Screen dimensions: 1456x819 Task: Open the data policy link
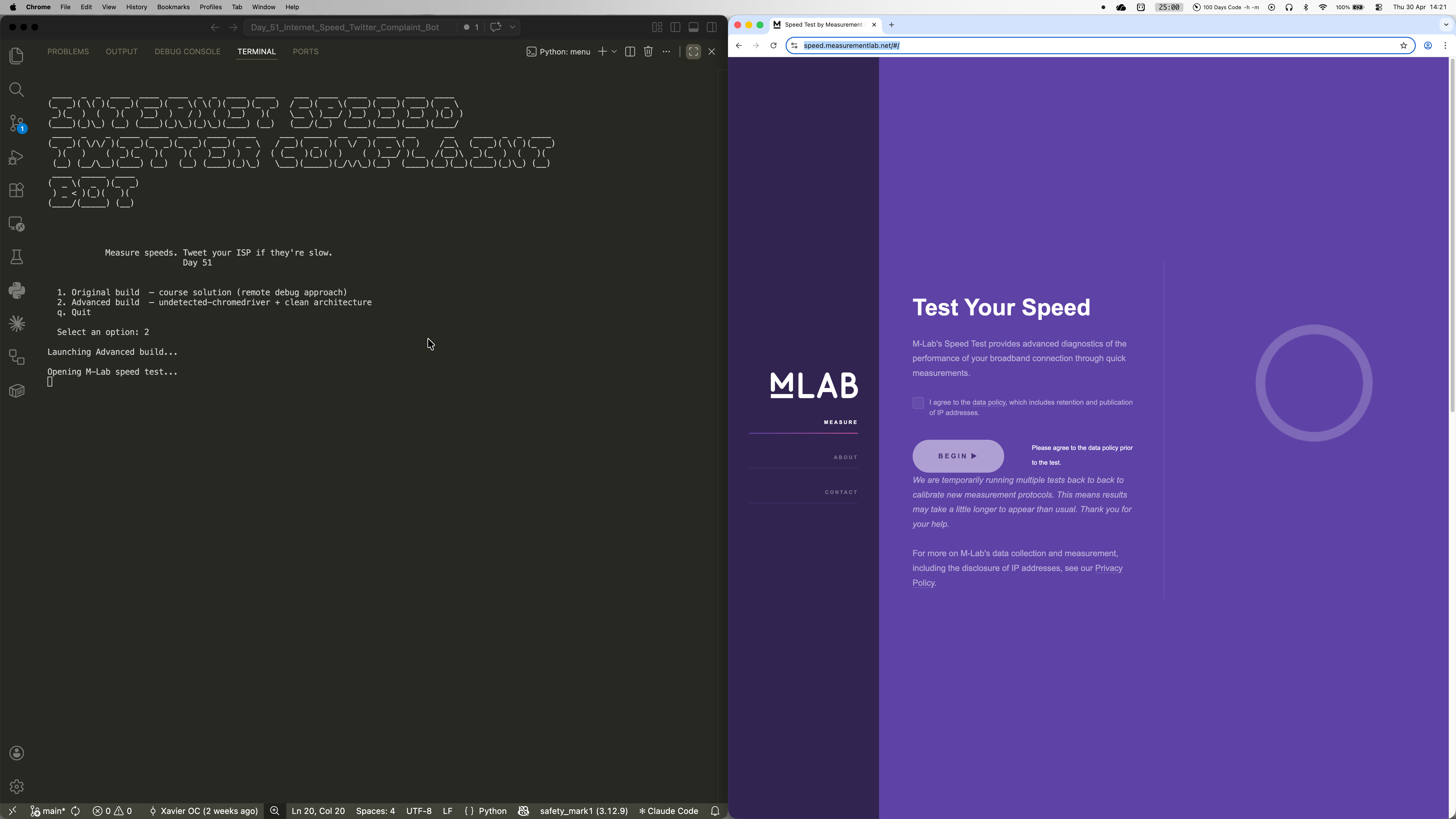click(x=989, y=402)
